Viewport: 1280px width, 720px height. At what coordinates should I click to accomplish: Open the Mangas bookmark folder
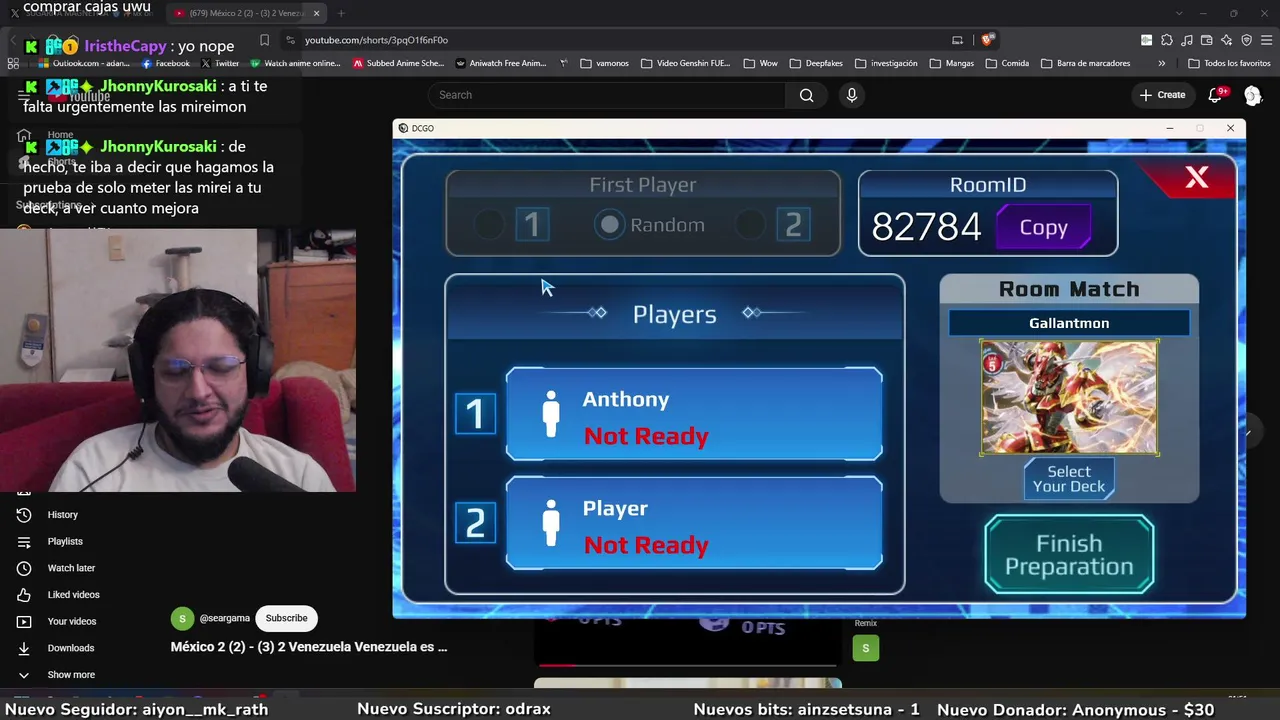(x=952, y=63)
